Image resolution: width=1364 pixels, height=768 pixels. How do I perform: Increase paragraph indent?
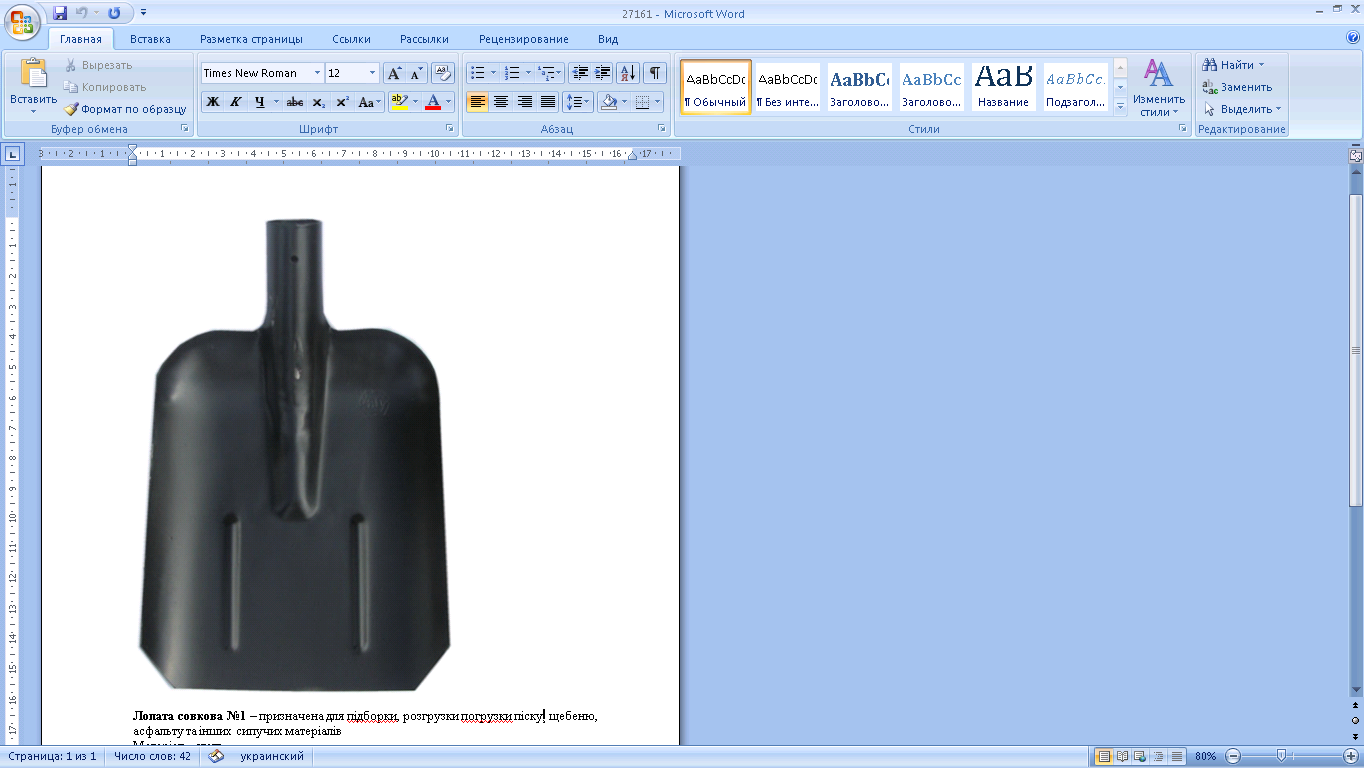click(603, 73)
